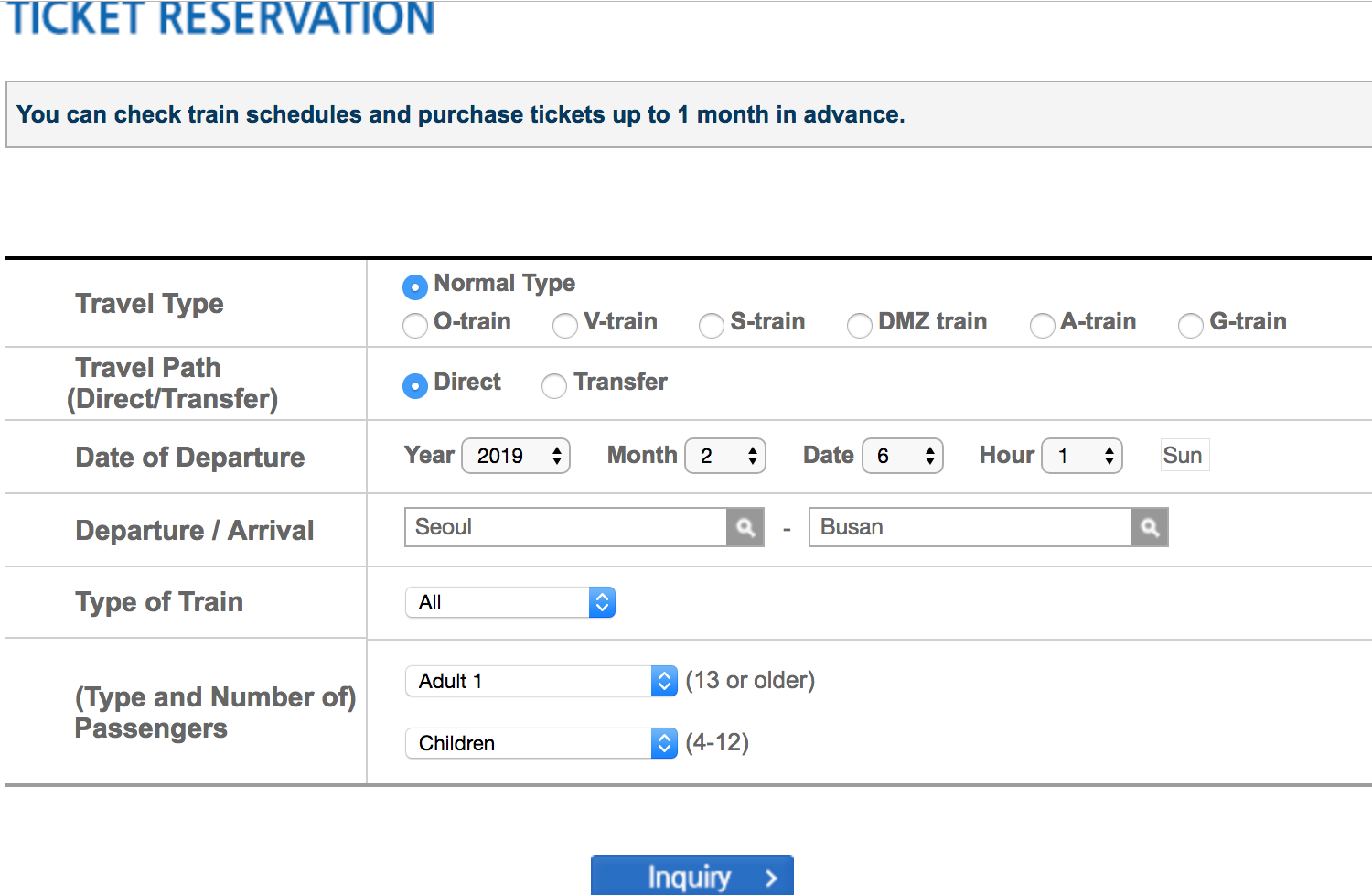The image size is (1372, 895).
Task: Click the departure station search magnifier icon
Action: [745, 527]
